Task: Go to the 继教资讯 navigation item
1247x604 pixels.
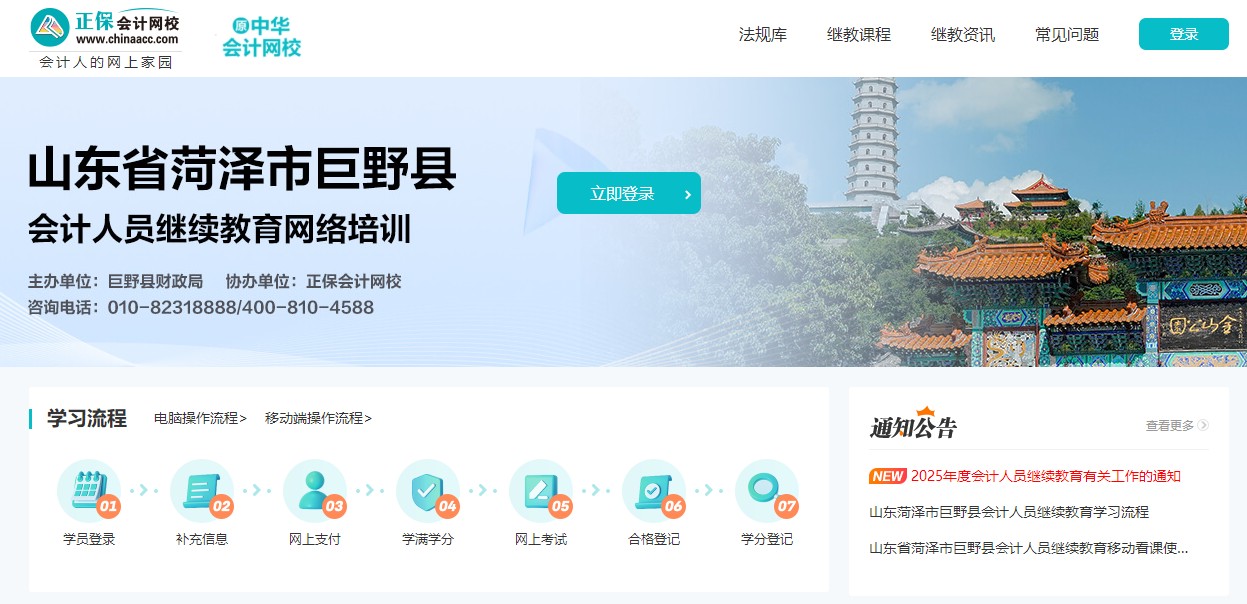Action: (x=963, y=35)
